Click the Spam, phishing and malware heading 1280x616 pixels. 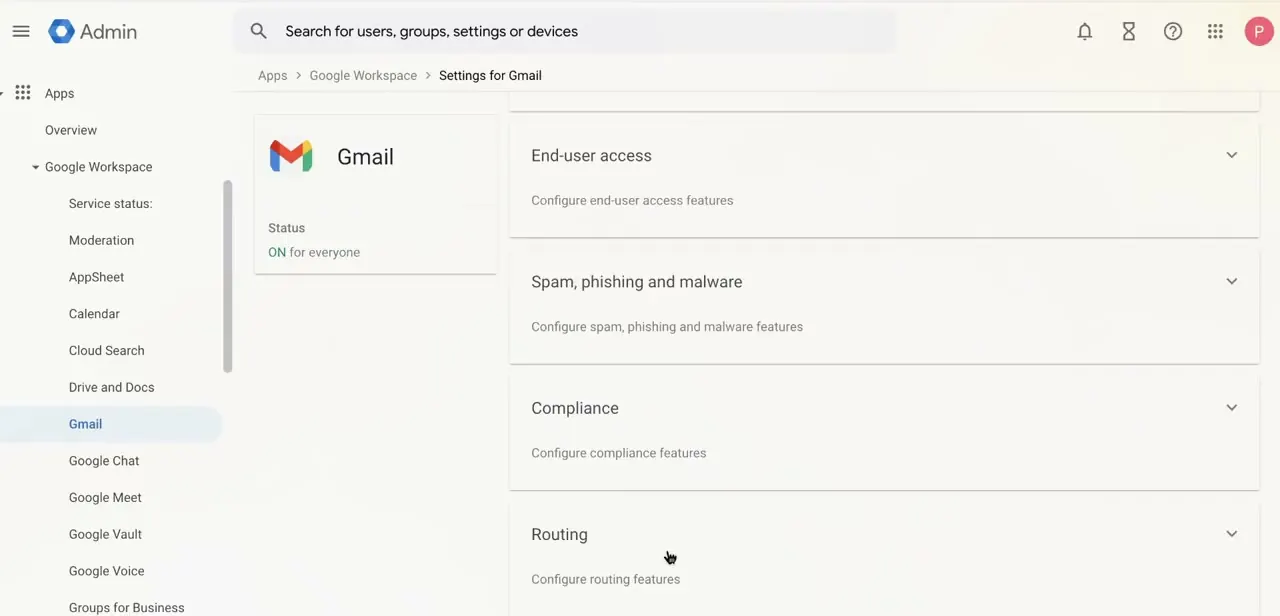636,281
